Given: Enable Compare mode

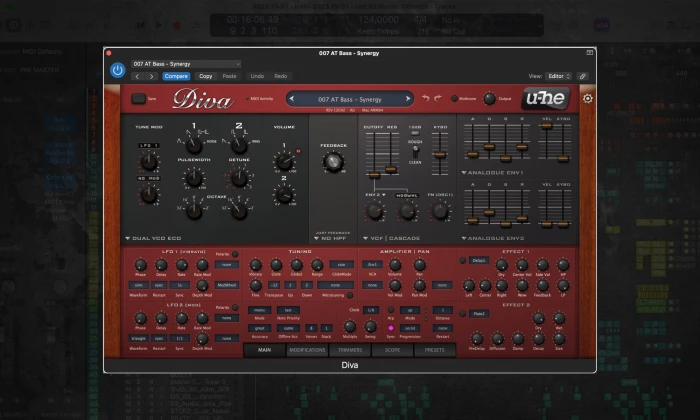Looking at the screenshot, I should click(176, 76).
